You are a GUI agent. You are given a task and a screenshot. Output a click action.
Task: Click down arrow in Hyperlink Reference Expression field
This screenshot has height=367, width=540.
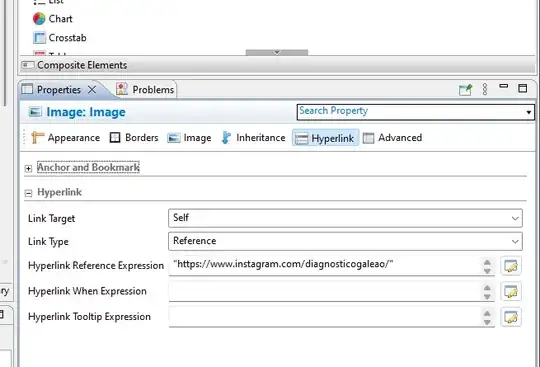487,271
